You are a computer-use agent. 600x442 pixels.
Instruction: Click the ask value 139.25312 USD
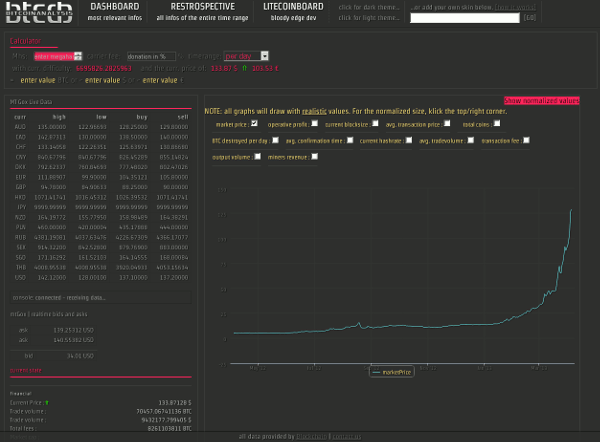point(73,330)
